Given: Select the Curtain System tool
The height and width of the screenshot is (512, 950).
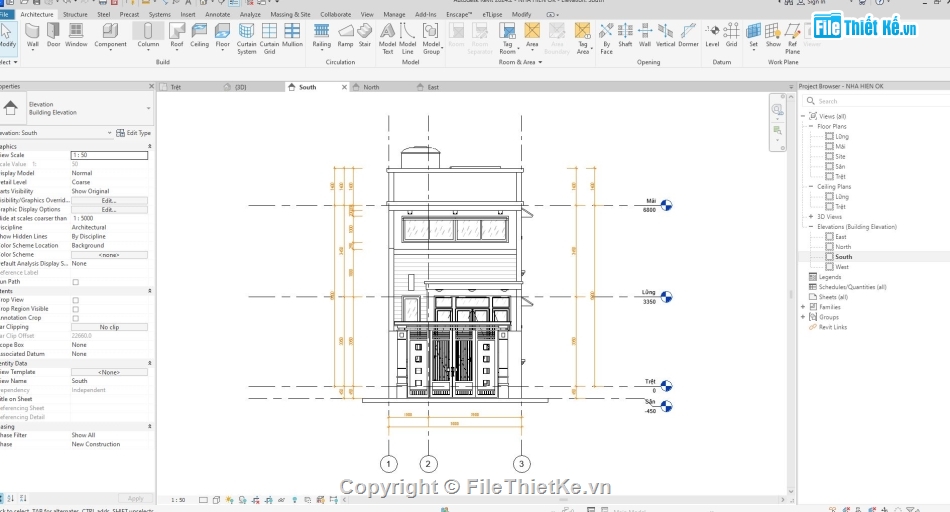Looking at the screenshot, I should (246, 39).
